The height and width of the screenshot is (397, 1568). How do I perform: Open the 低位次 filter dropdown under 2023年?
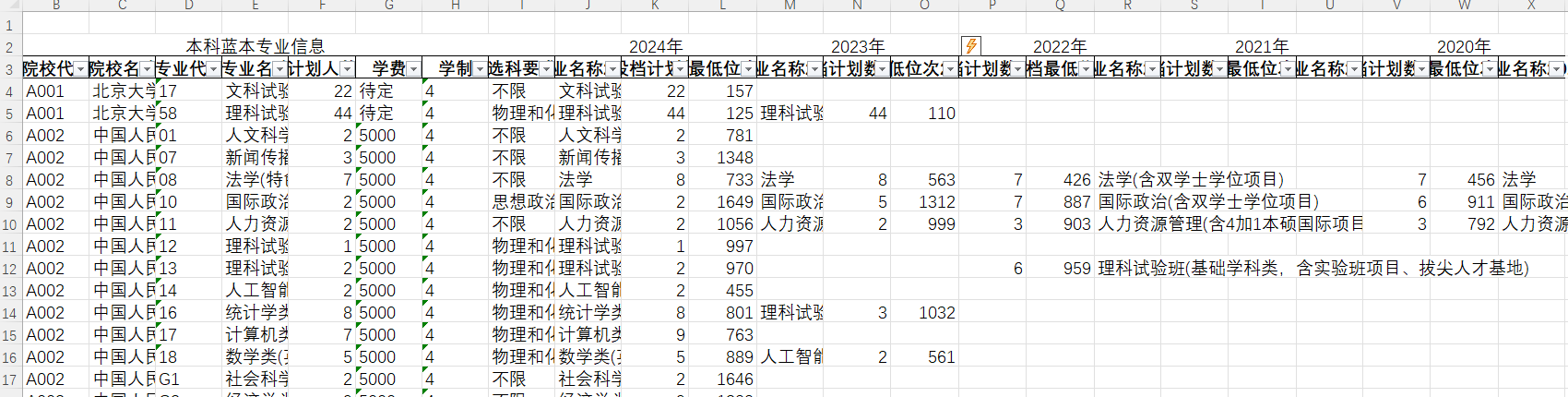[950, 69]
